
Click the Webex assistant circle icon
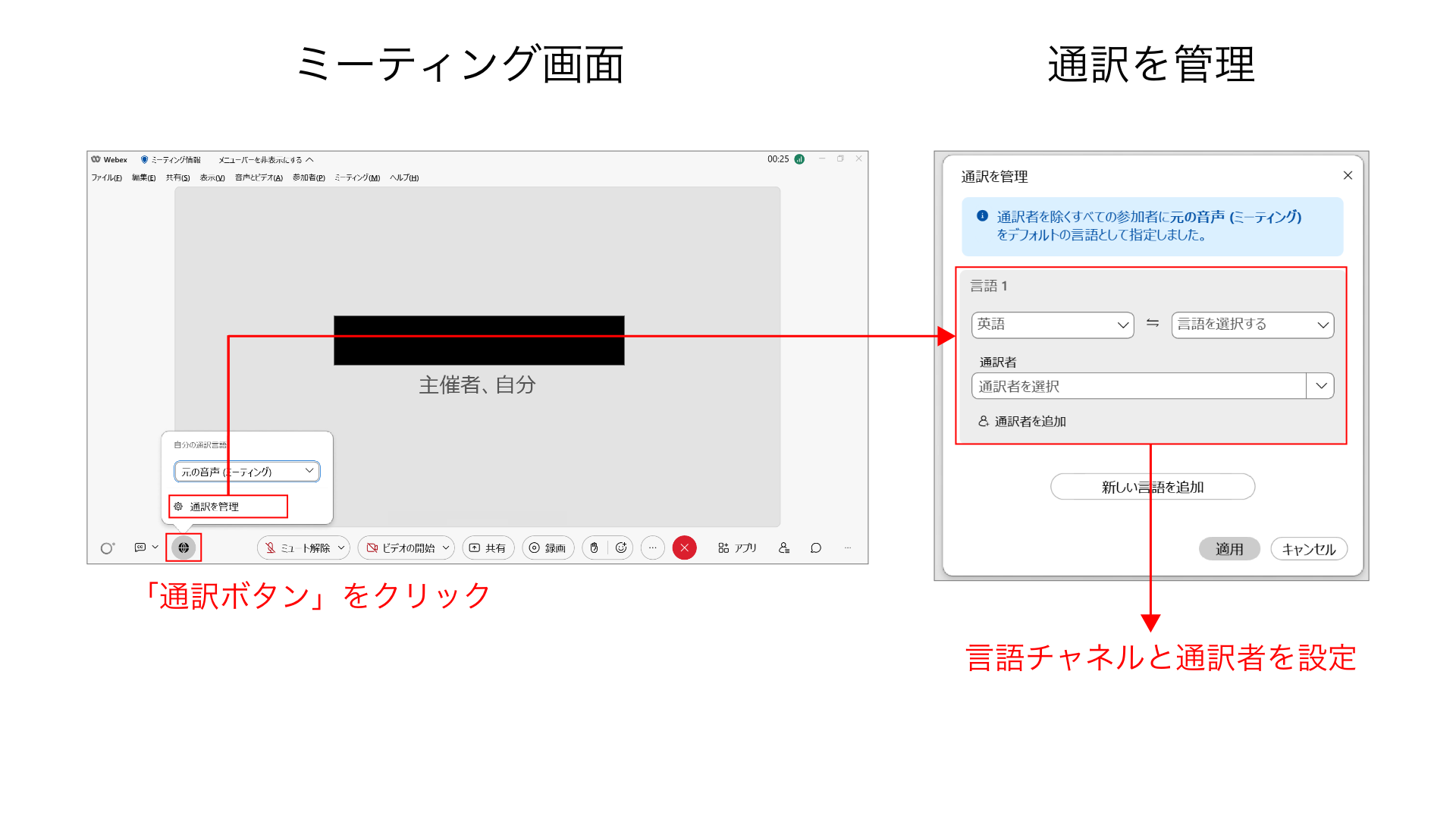pos(107,548)
